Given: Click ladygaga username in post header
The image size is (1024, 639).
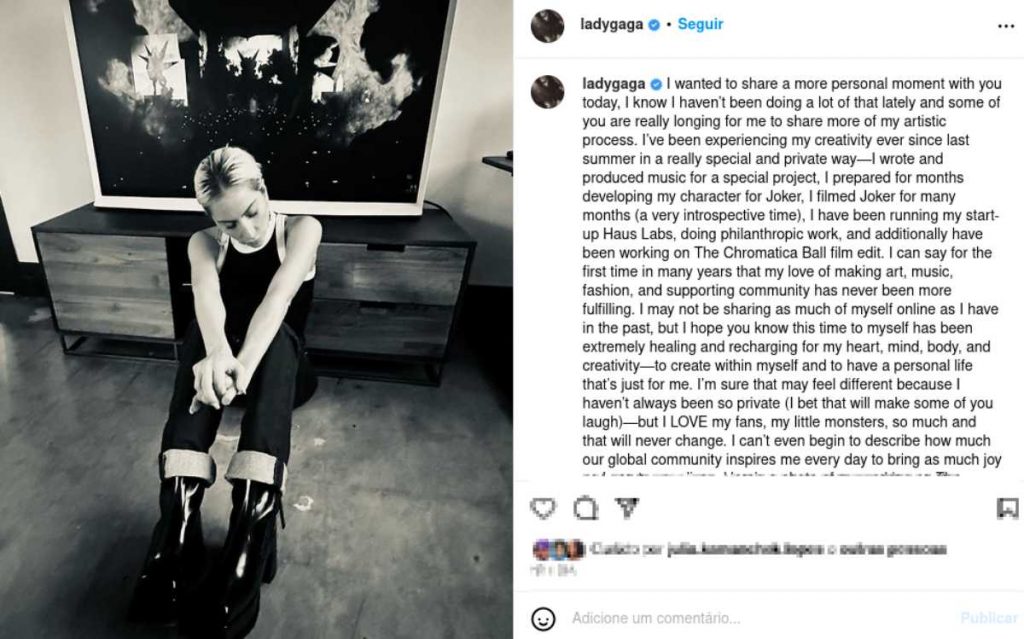Looking at the screenshot, I should click(x=611, y=24).
